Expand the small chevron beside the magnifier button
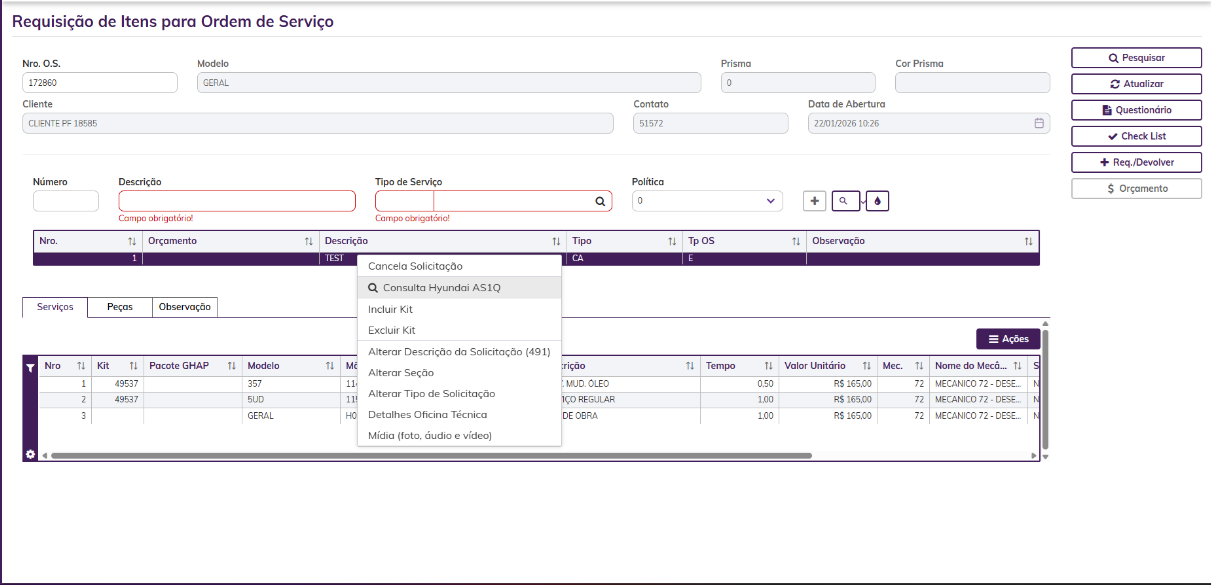Image resolution: width=1218 pixels, height=587 pixels. [862, 201]
